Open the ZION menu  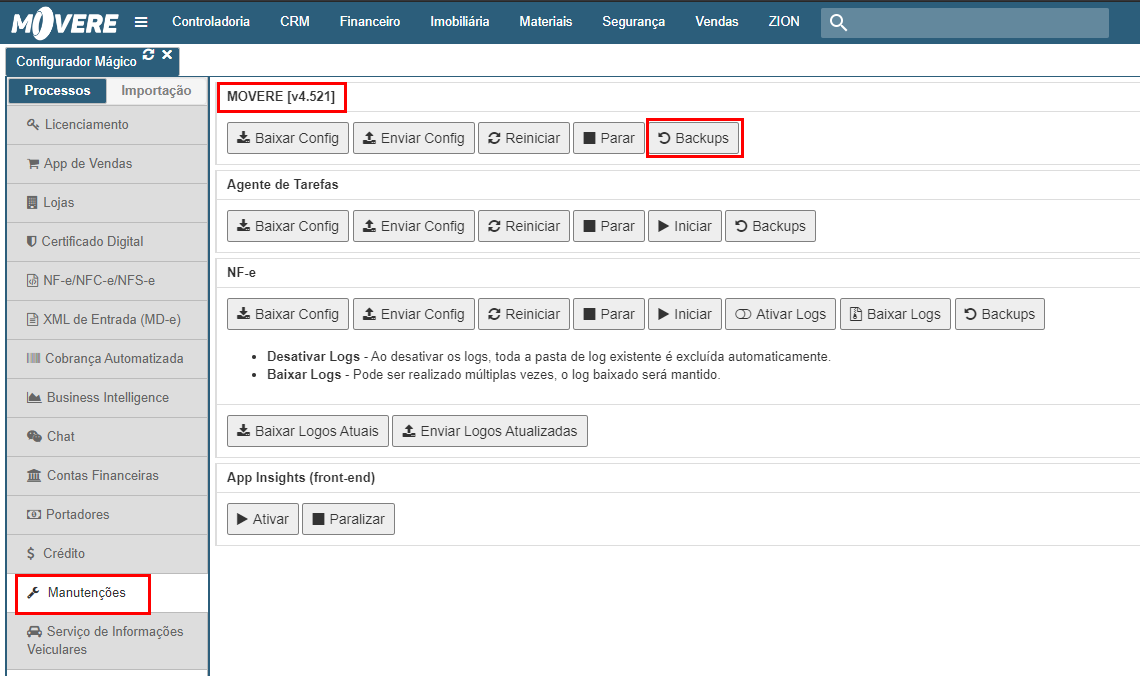[784, 22]
